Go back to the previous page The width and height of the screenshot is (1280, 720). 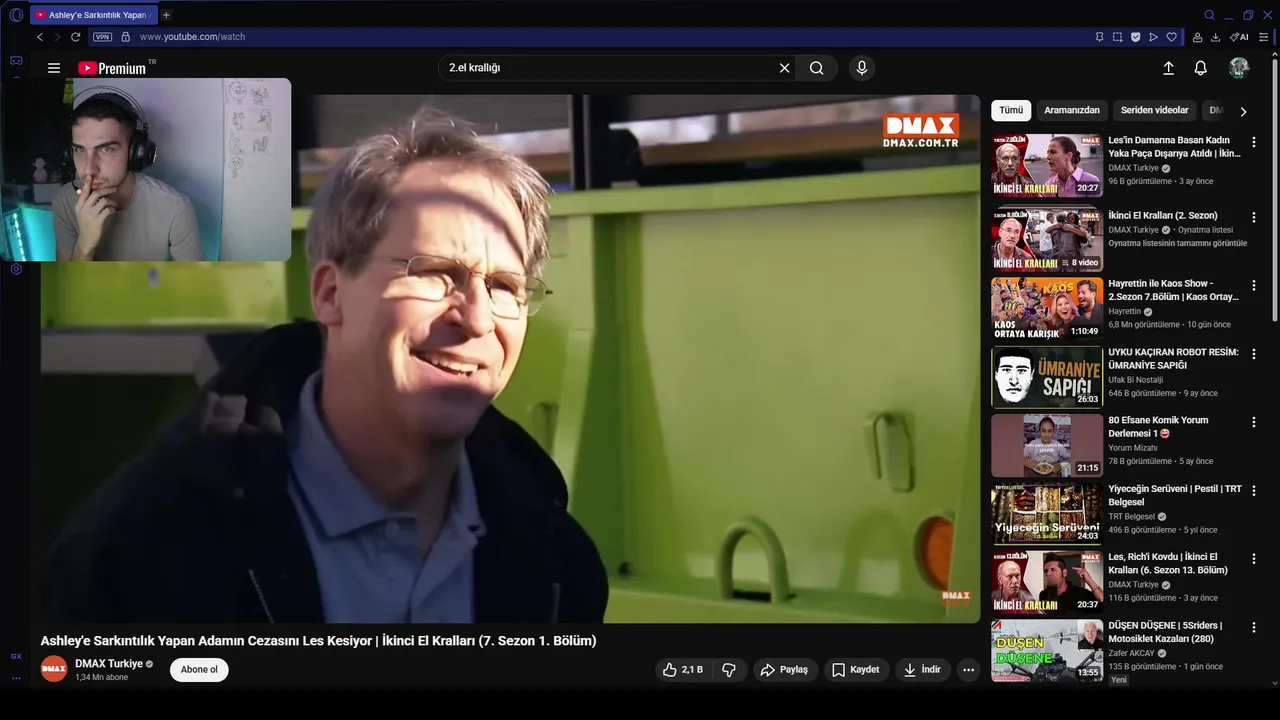(40, 37)
